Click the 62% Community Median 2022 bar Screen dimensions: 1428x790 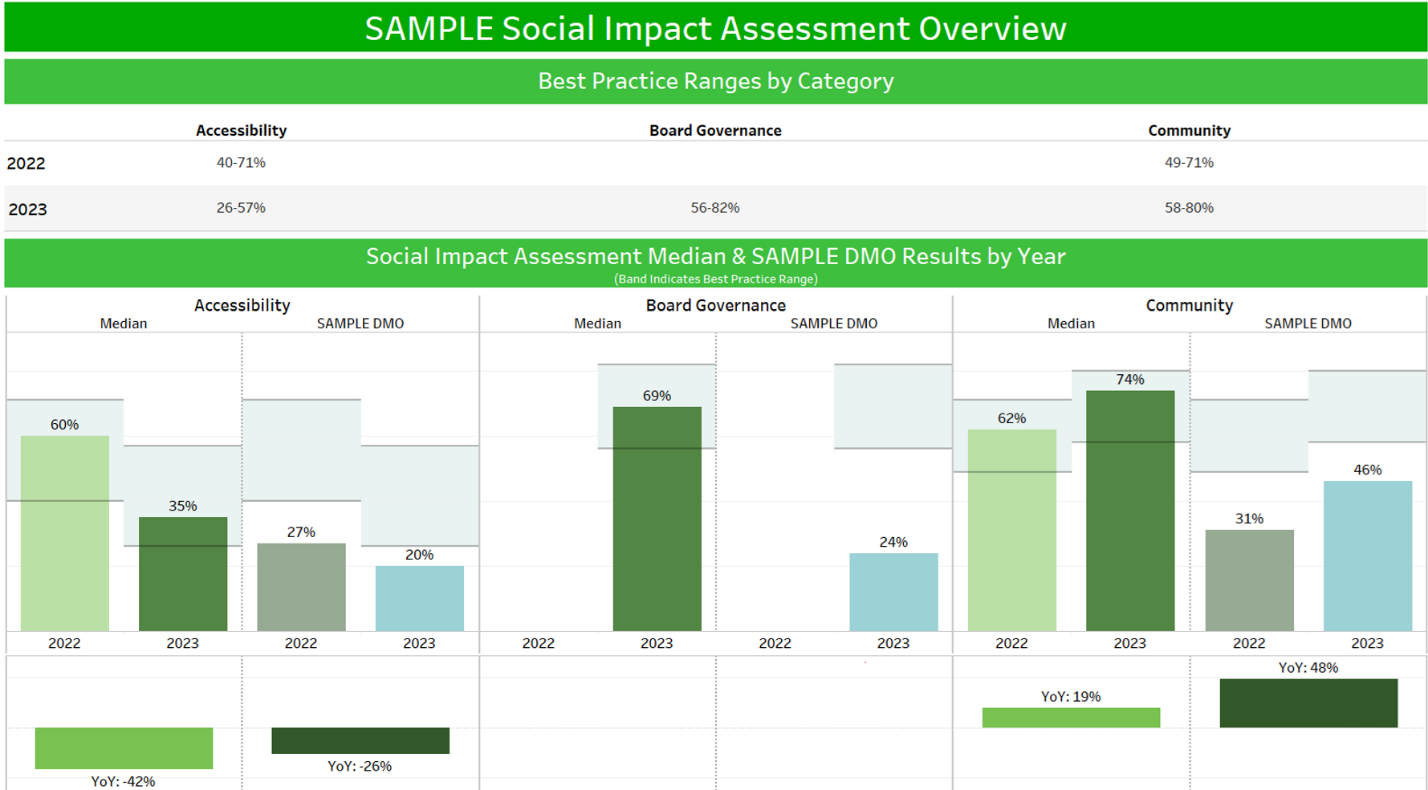click(1011, 530)
